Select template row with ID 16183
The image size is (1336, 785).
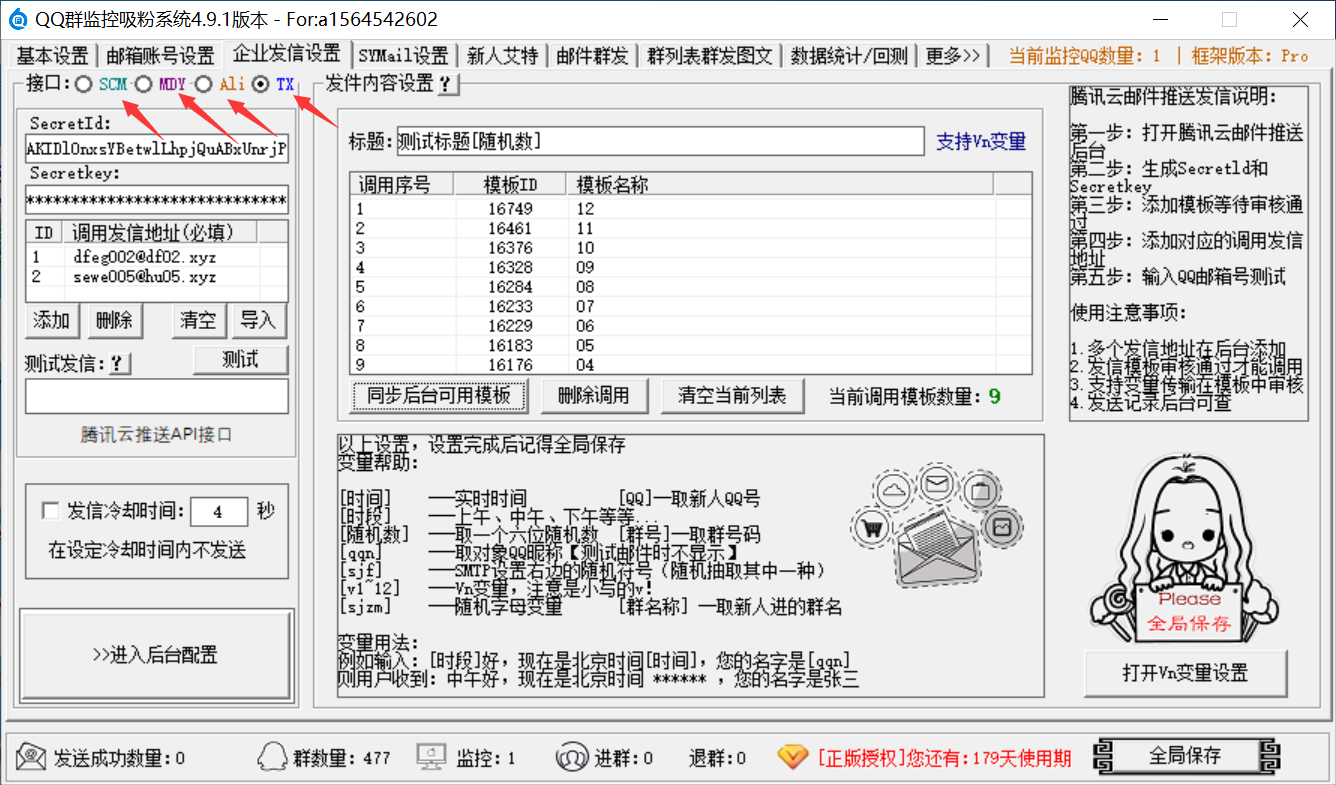(x=690, y=346)
